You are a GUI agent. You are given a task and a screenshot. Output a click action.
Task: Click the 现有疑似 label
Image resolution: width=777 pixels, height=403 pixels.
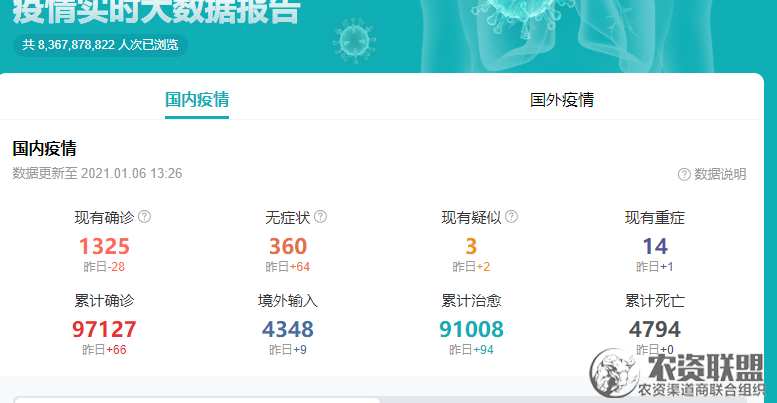(x=471, y=217)
